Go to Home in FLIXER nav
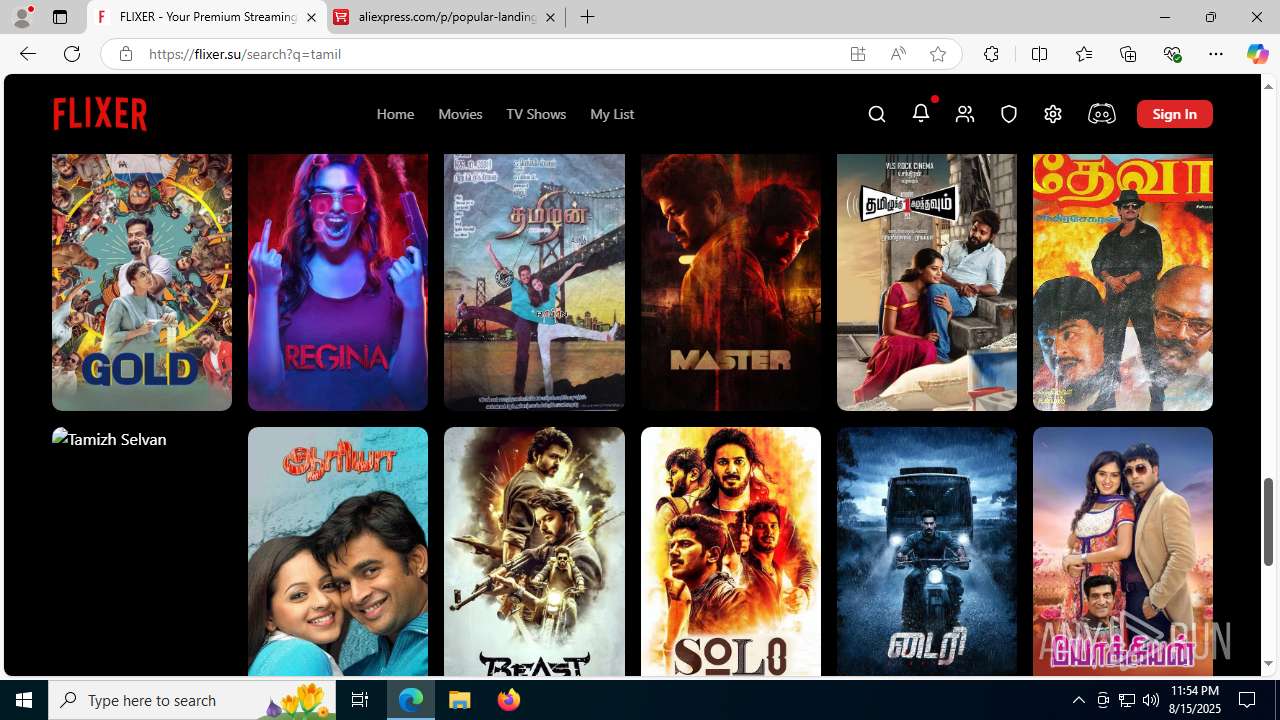The height and width of the screenshot is (720, 1280). coord(395,114)
